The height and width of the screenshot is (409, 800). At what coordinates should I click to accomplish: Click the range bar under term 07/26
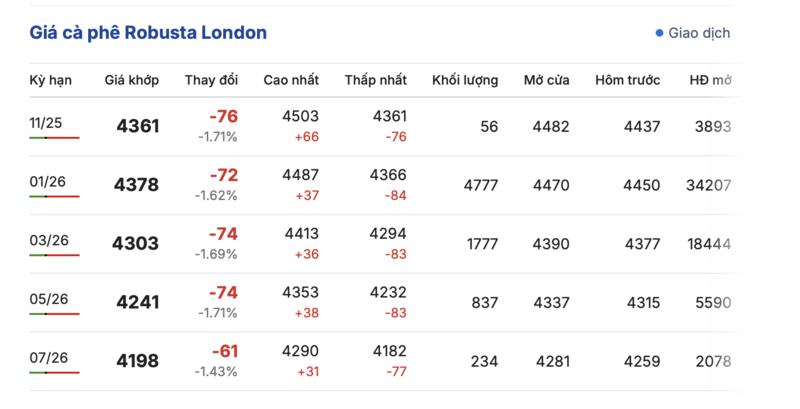coord(54,372)
